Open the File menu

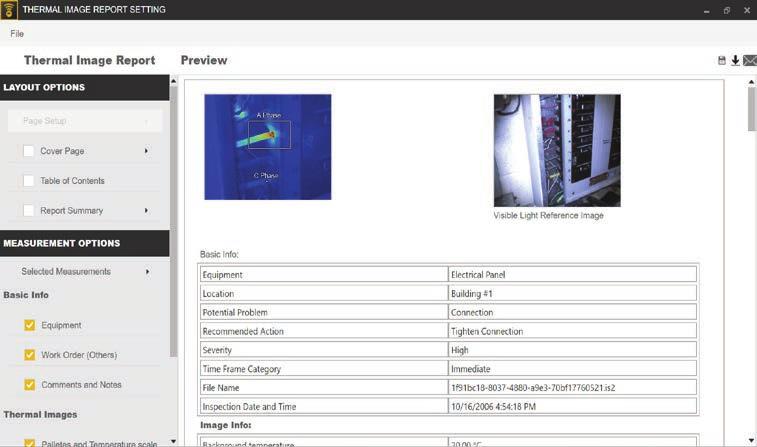click(x=17, y=34)
